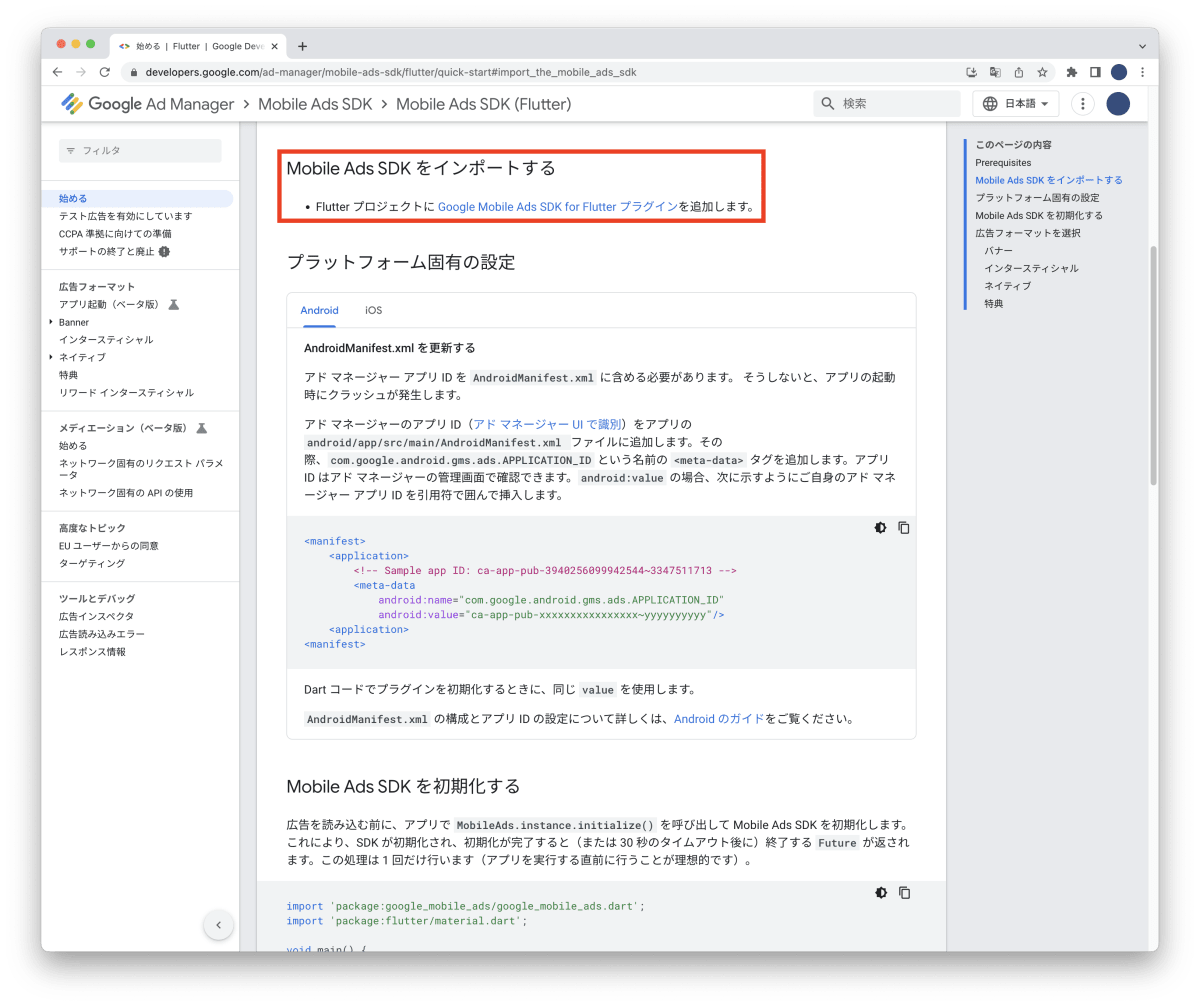Screen dimensions: 1200x1006
Task: Open the Google Ad Manager logo home
Action: click(x=147, y=104)
